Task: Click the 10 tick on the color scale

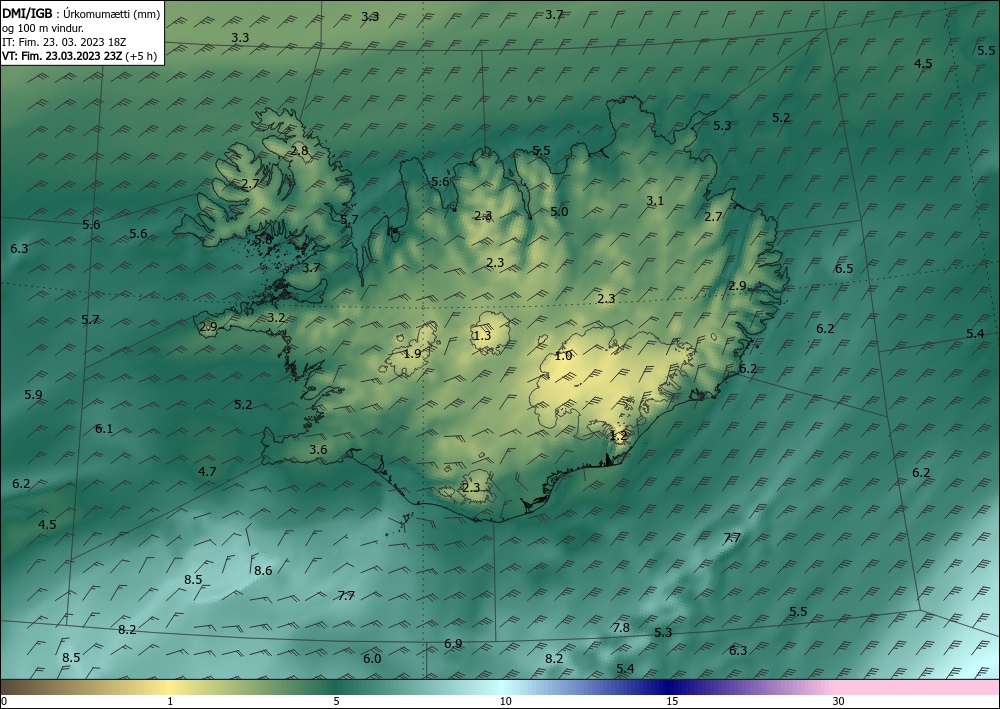Action: coord(505,701)
